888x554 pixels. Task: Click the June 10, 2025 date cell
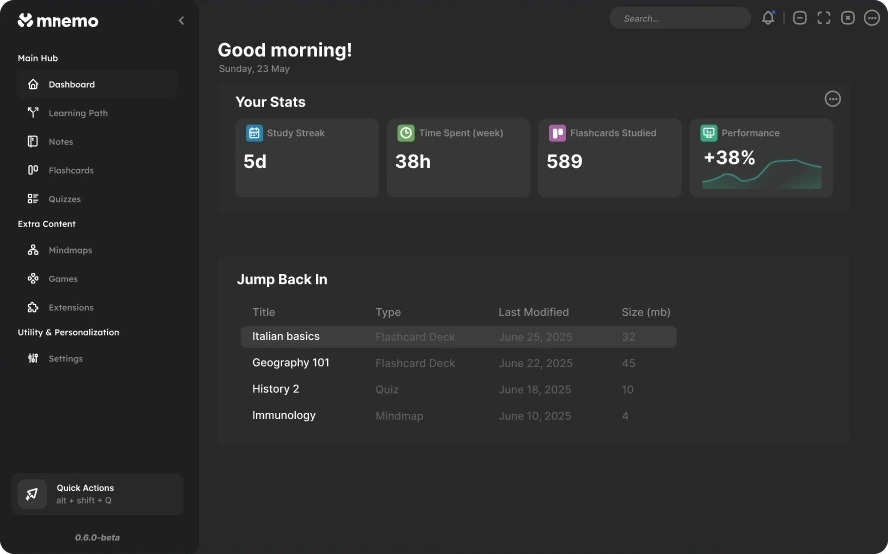[535, 416]
